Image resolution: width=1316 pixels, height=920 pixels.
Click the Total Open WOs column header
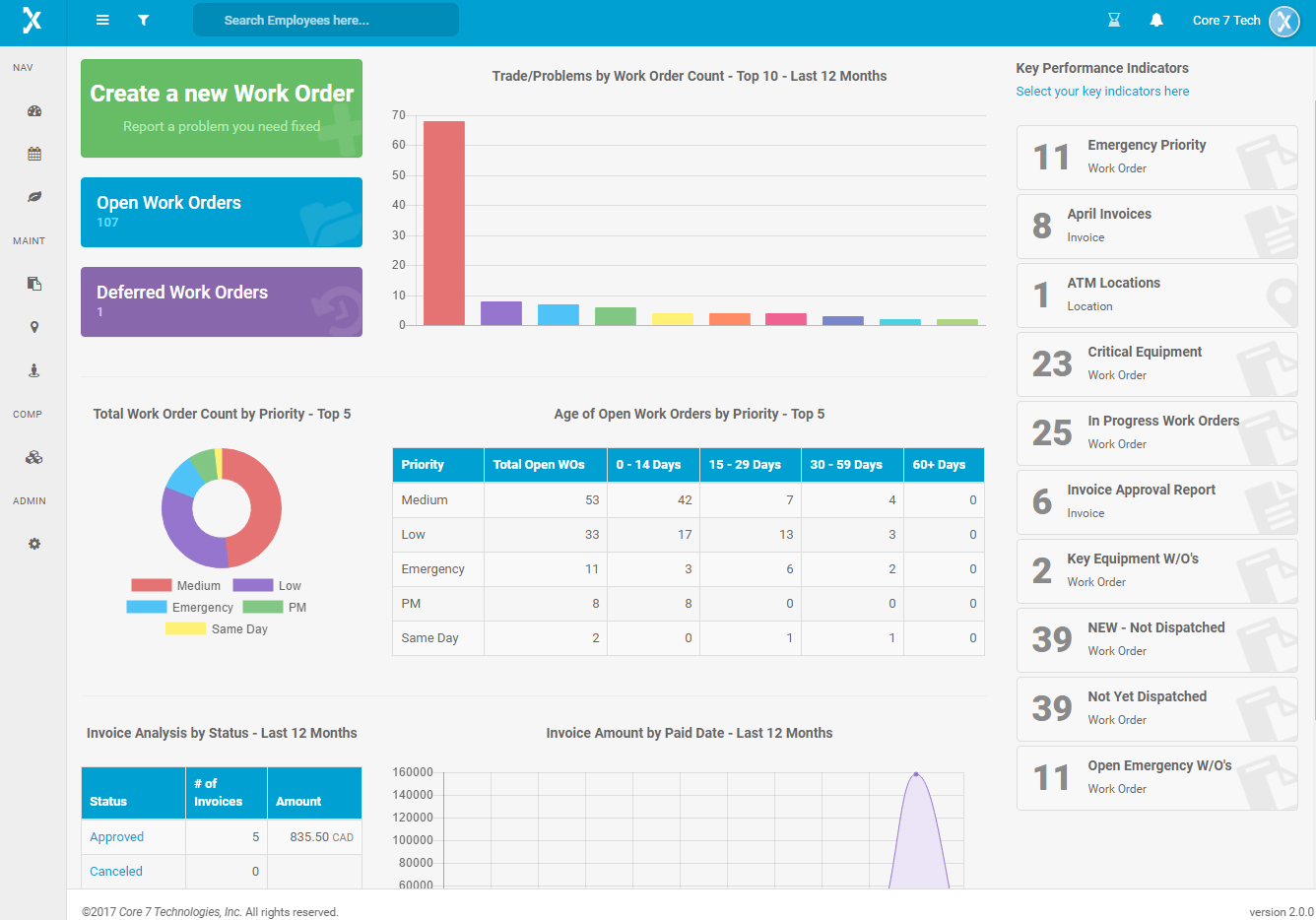[546, 465]
